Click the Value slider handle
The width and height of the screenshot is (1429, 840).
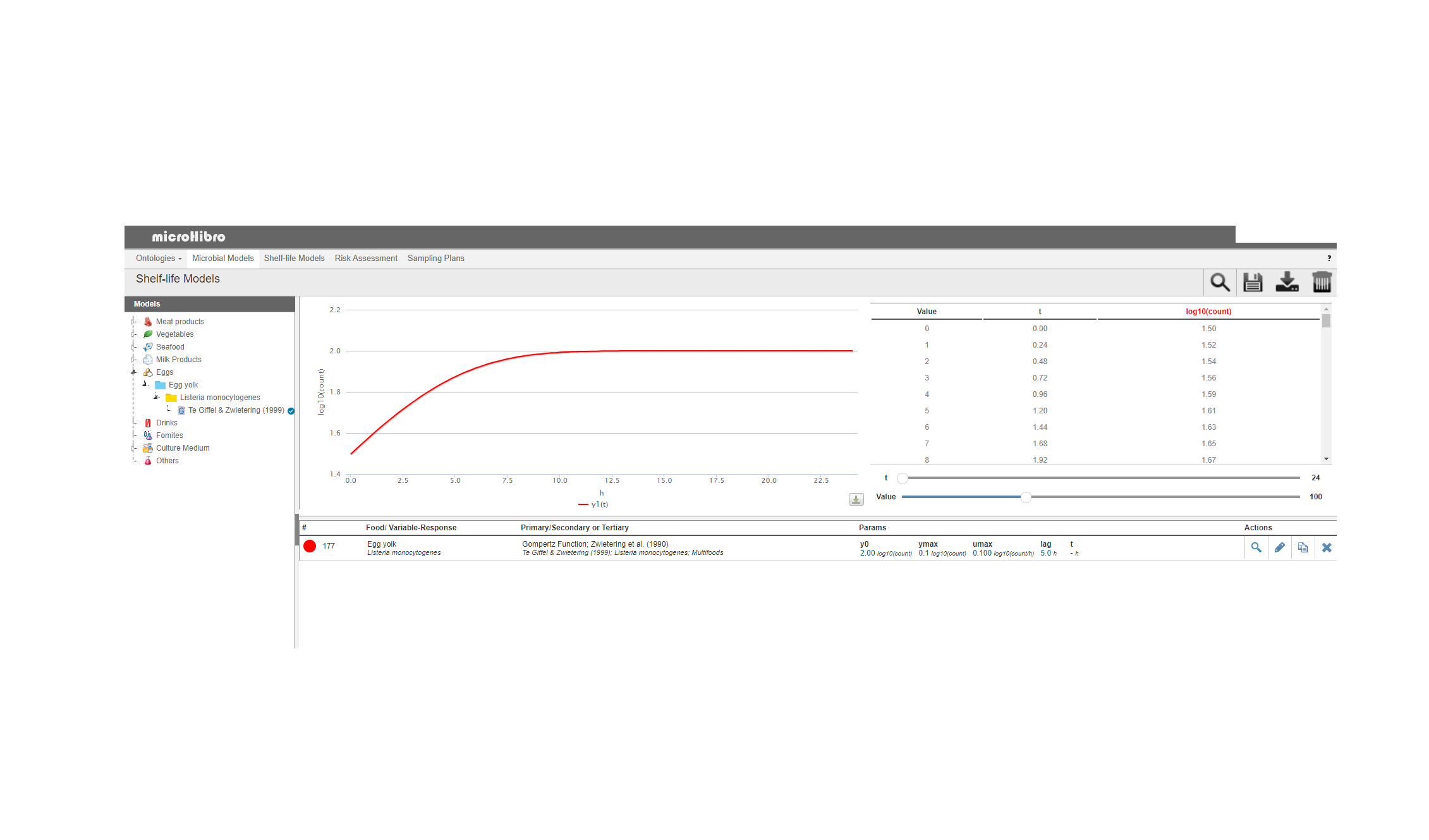coord(1026,497)
